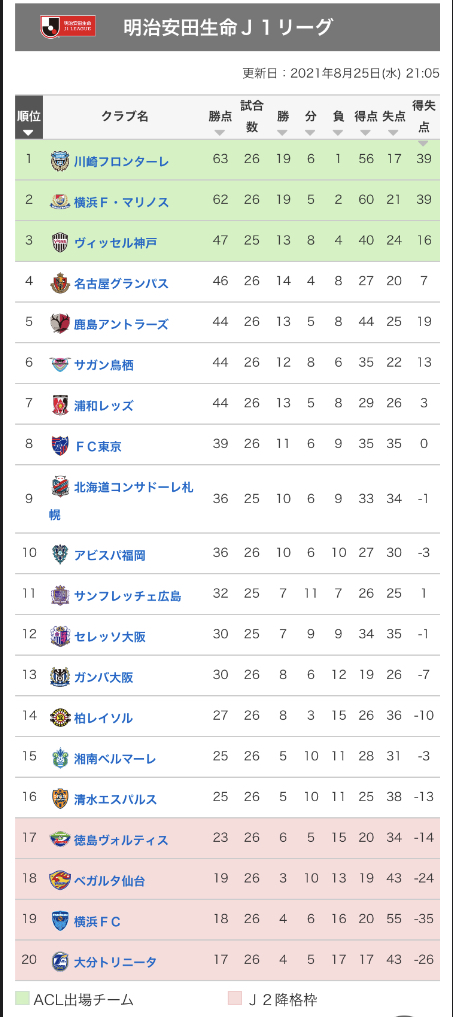Screen dimensions: 453x1017
Task: Sort table by 勝点 points arrow
Action: tap(220, 132)
